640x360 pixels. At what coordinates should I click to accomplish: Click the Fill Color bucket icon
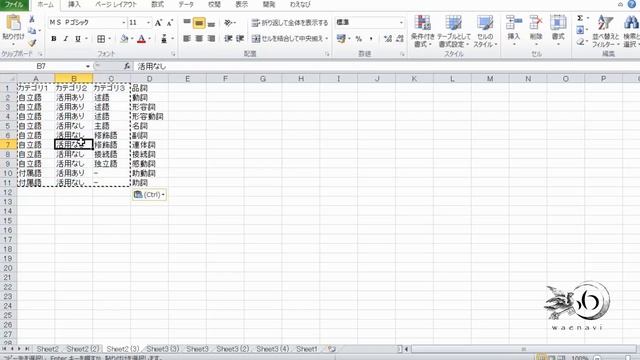[x=124, y=39]
